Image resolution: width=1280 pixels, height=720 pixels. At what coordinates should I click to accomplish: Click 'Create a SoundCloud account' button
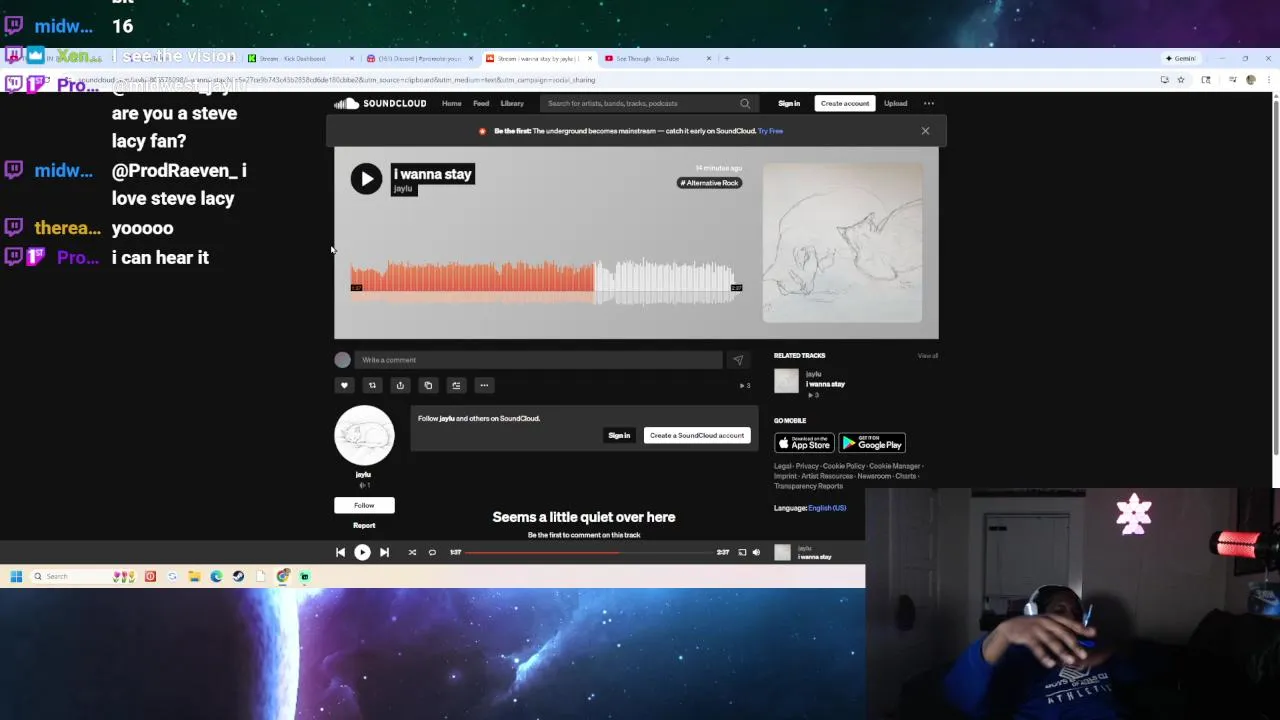697,435
